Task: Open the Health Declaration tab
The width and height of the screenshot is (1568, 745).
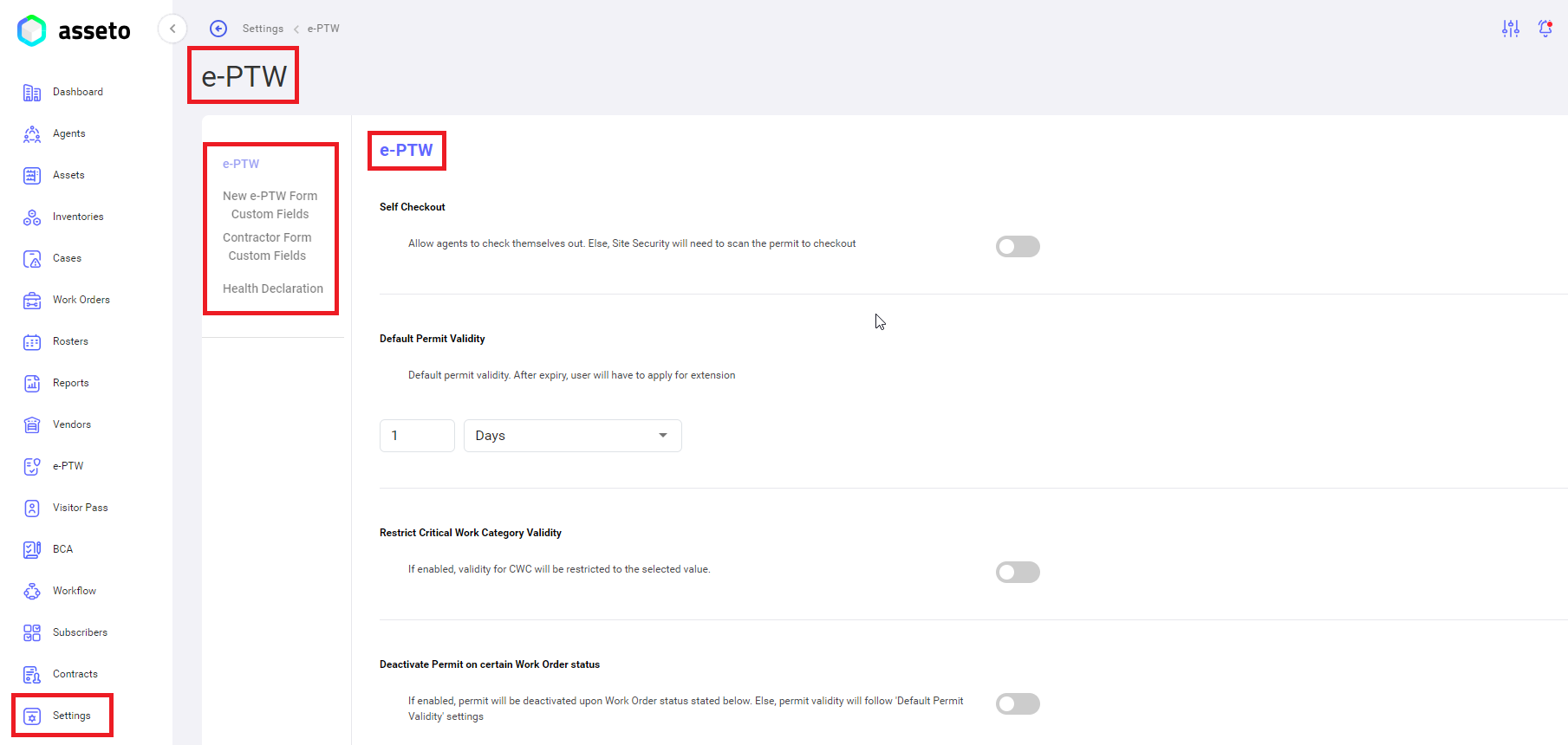Action: pyautogui.click(x=273, y=288)
